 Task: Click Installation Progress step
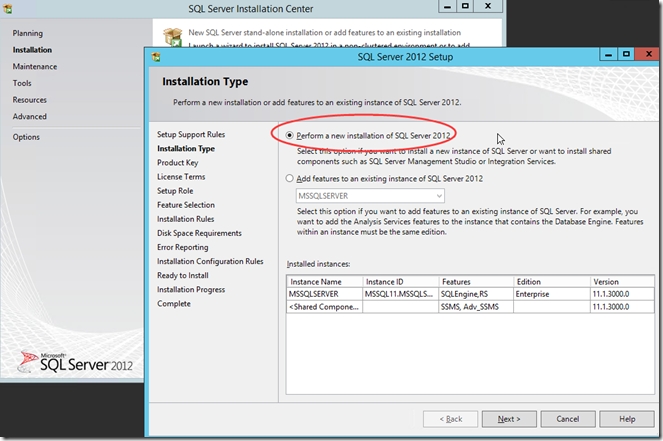point(191,289)
